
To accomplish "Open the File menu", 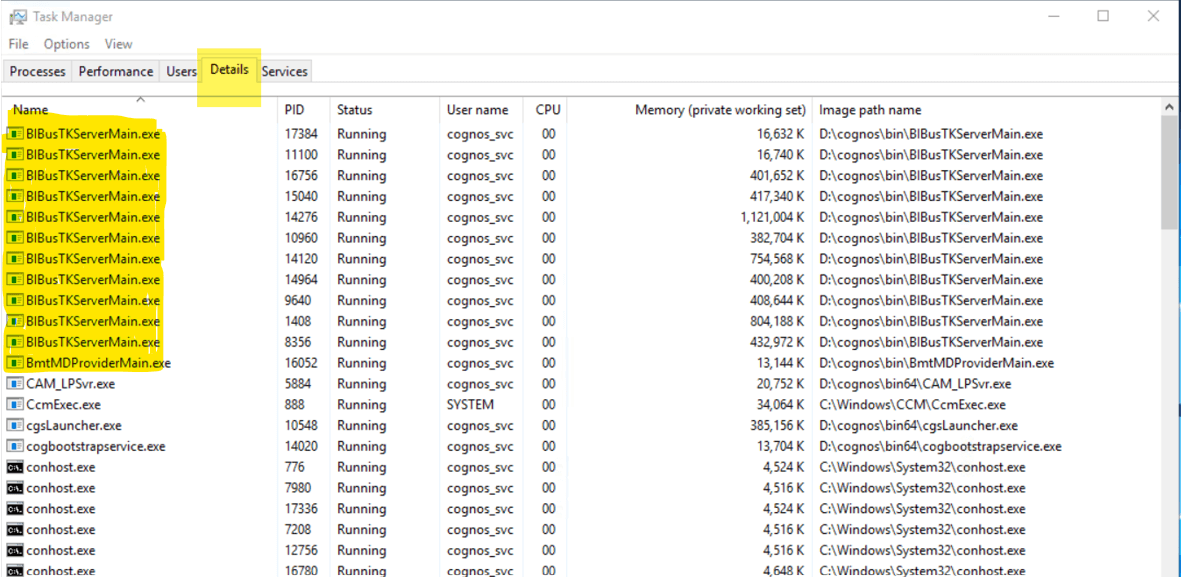I will point(19,44).
